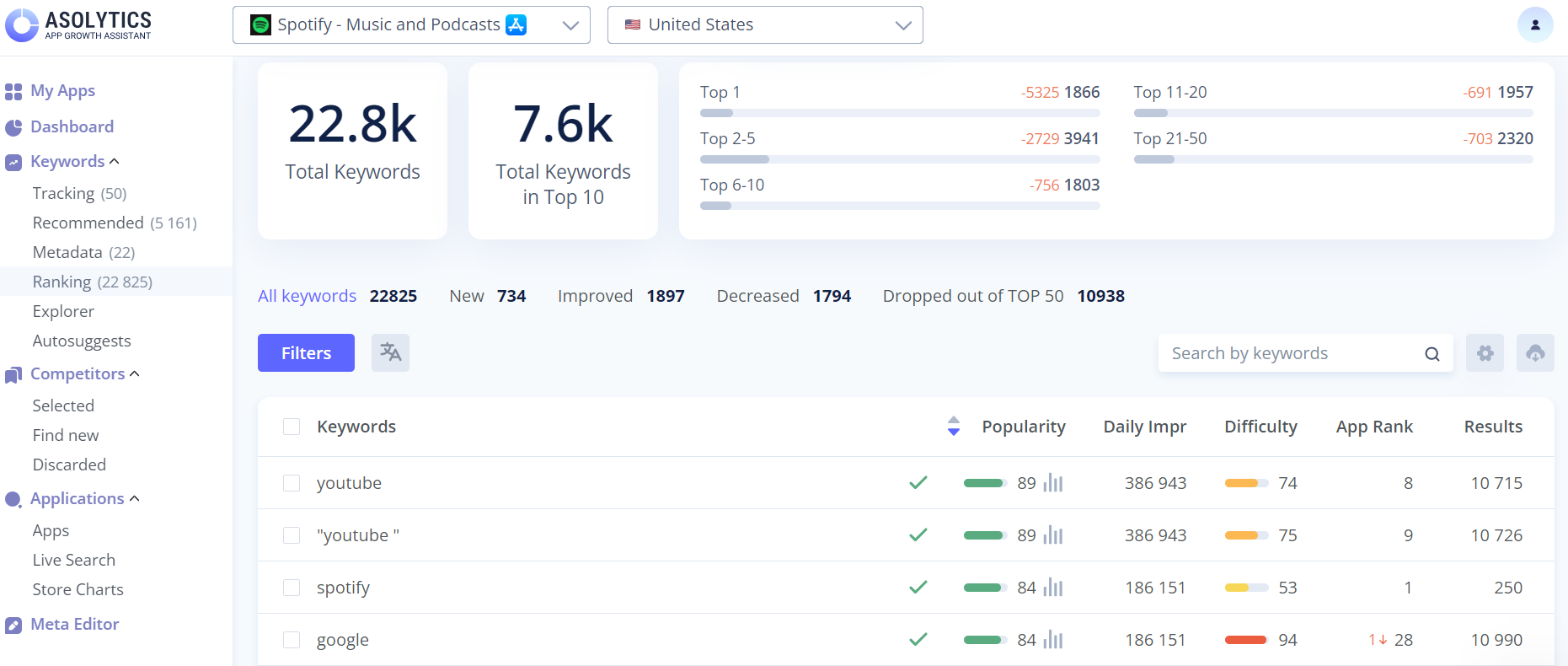
Task: Click the user profile avatar icon
Action: pos(1535,24)
